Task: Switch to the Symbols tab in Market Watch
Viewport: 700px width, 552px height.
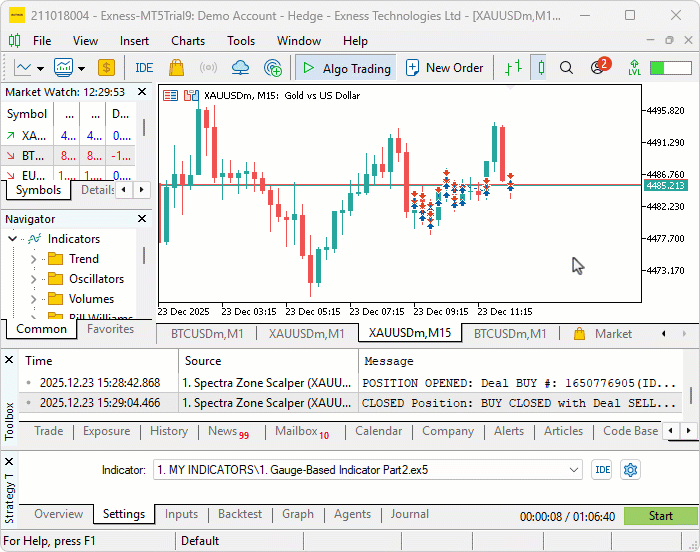Action: tap(38, 190)
